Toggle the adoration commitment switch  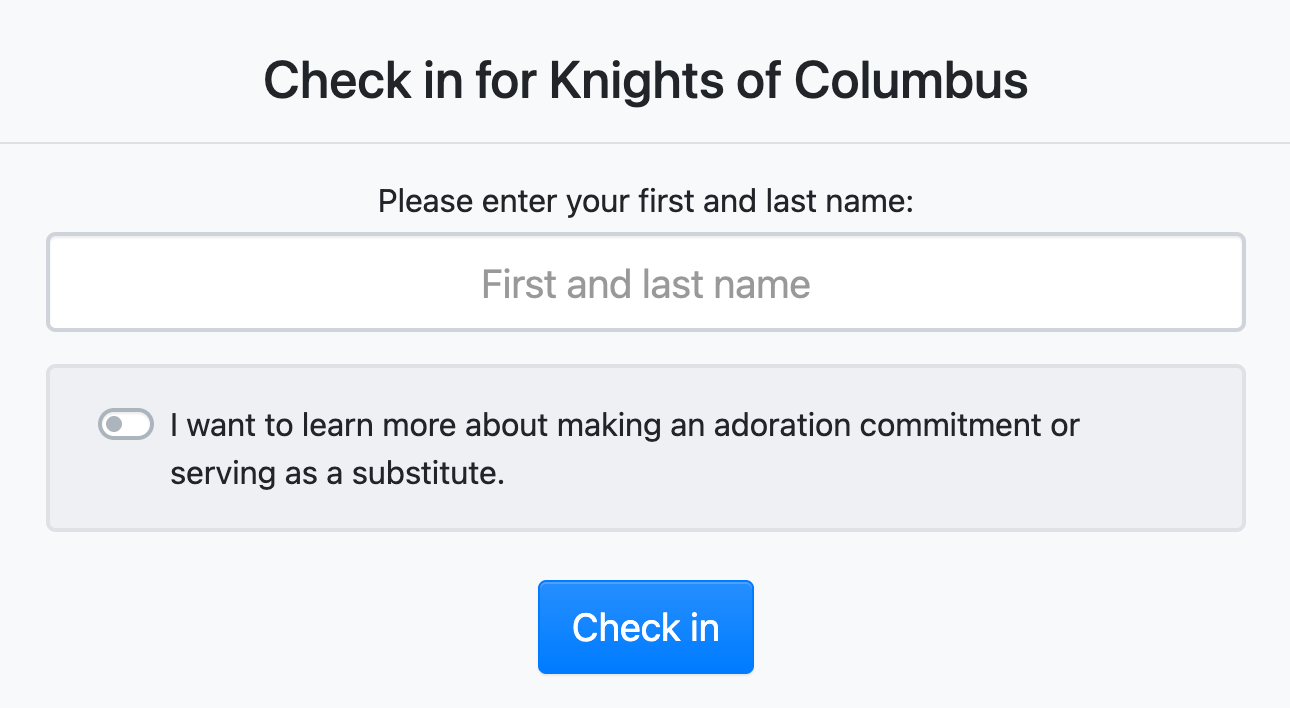126,425
